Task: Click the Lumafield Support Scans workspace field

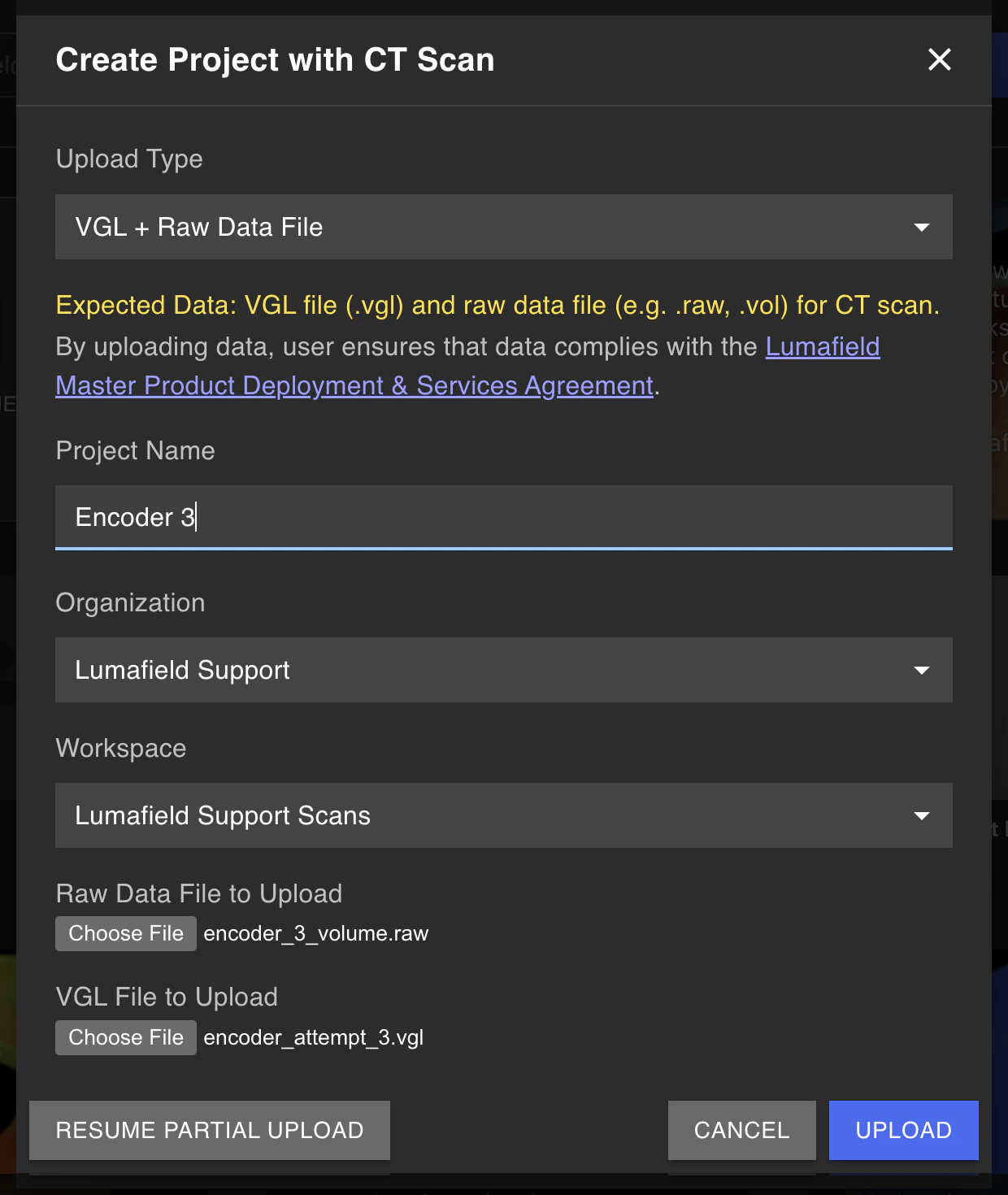Action: (x=503, y=815)
